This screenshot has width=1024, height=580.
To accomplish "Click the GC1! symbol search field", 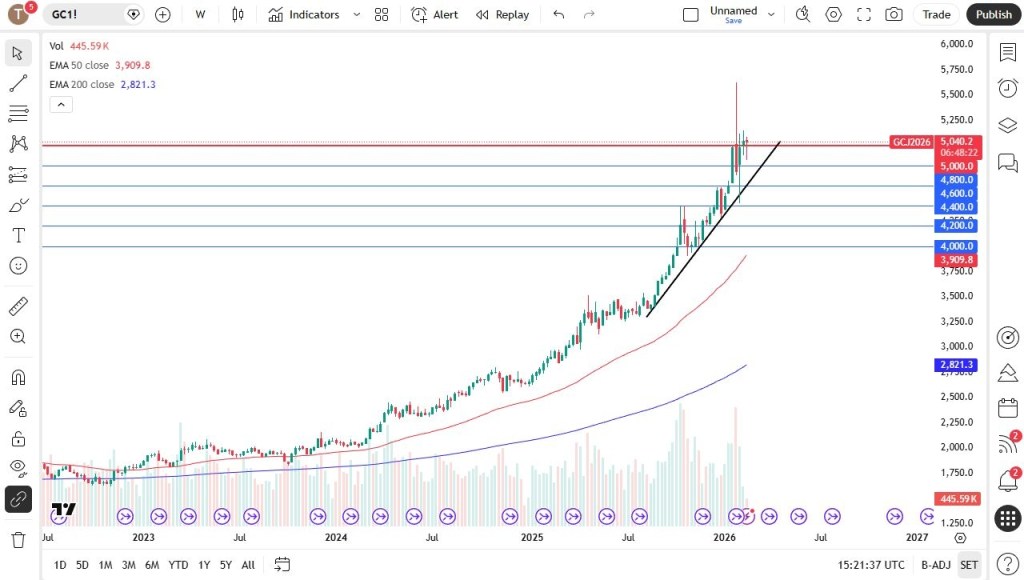I will click(x=85, y=14).
